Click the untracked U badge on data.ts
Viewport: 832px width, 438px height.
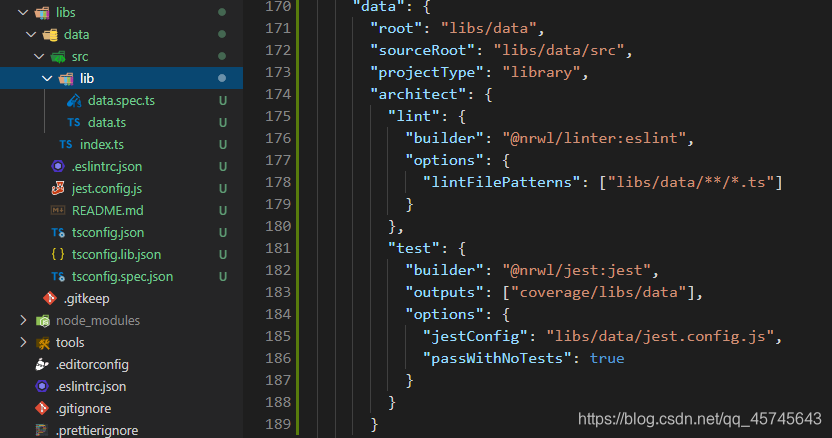click(x=223, y=123)
